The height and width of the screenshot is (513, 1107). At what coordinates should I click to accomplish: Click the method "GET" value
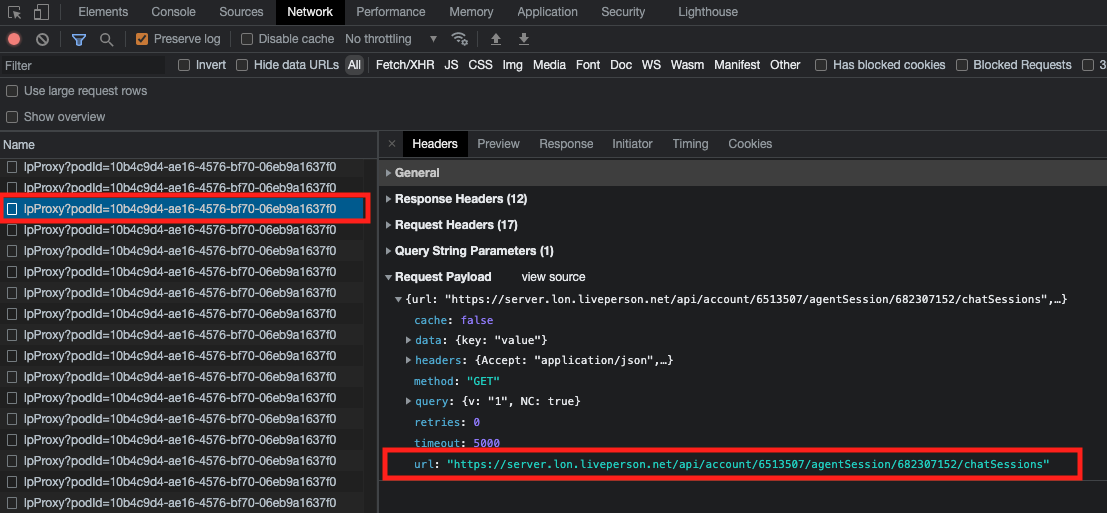(x=484, y=381)
